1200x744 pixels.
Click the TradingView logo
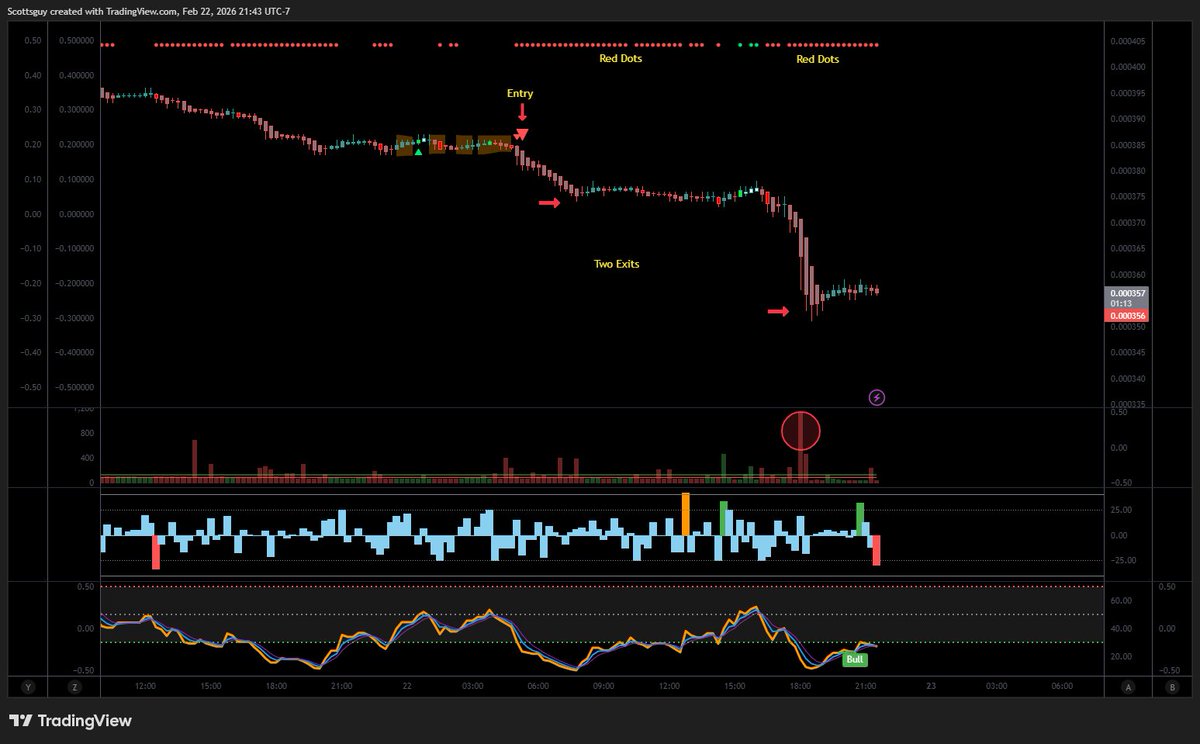point(70,720)
